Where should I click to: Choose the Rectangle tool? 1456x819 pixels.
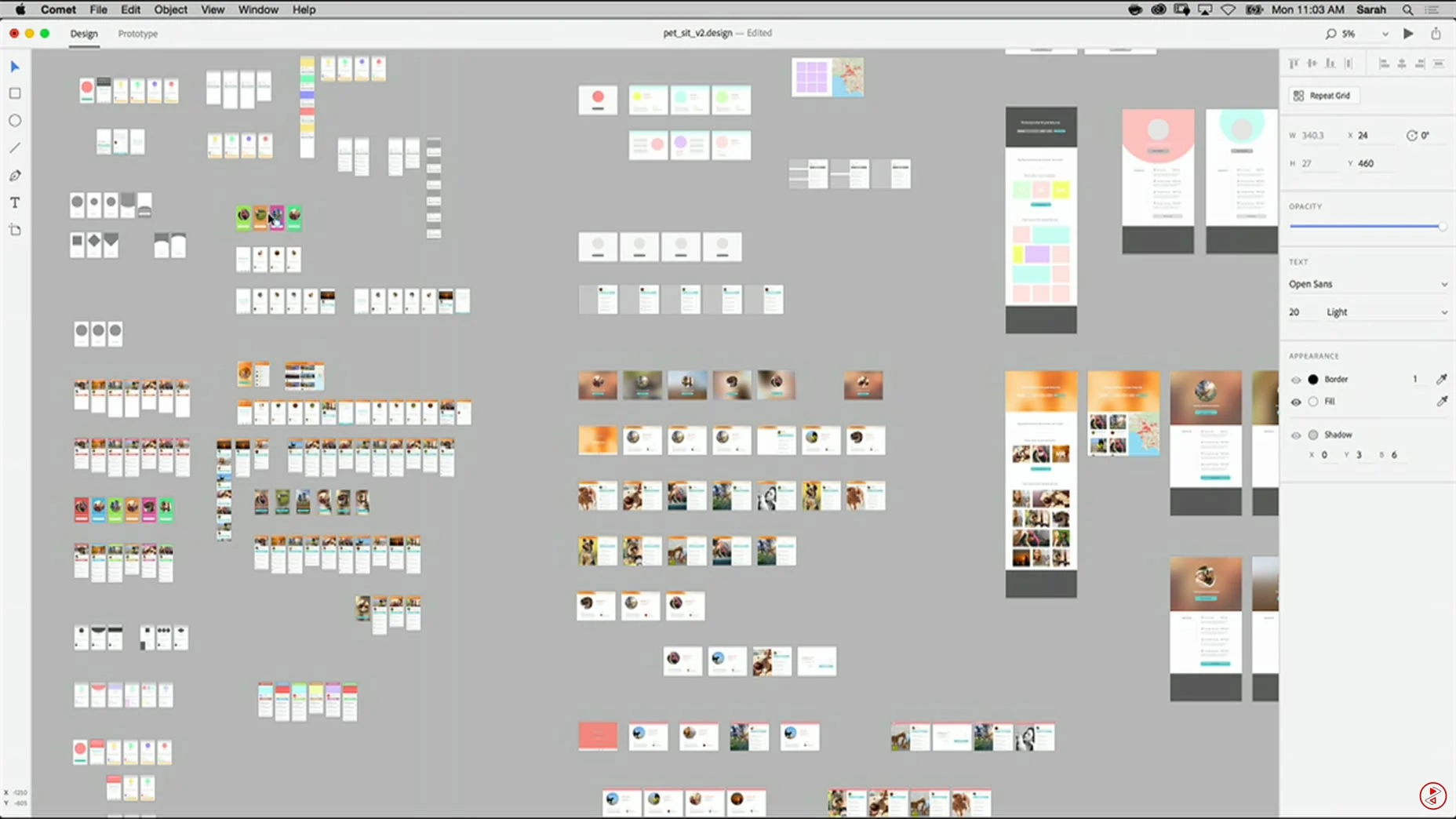(x=15, y=93)
